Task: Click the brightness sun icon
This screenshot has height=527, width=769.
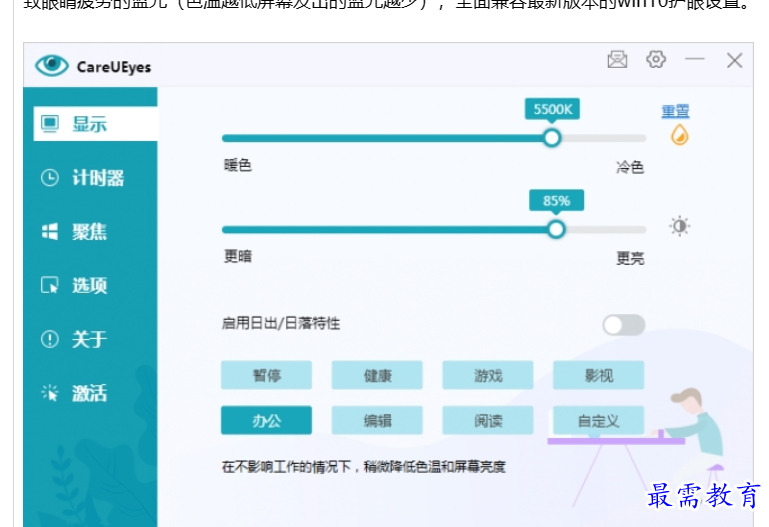Action: (x=679, y=226)
